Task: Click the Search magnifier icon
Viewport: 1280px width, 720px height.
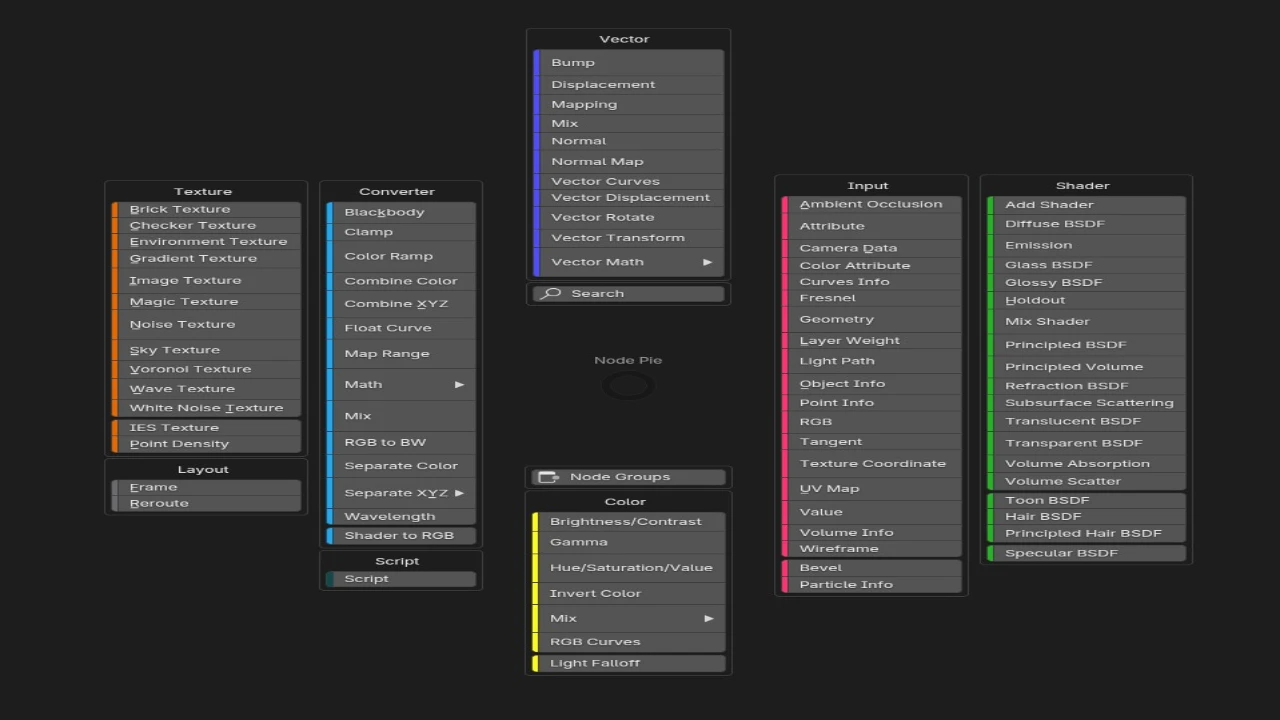Action: tap(549, 294)
